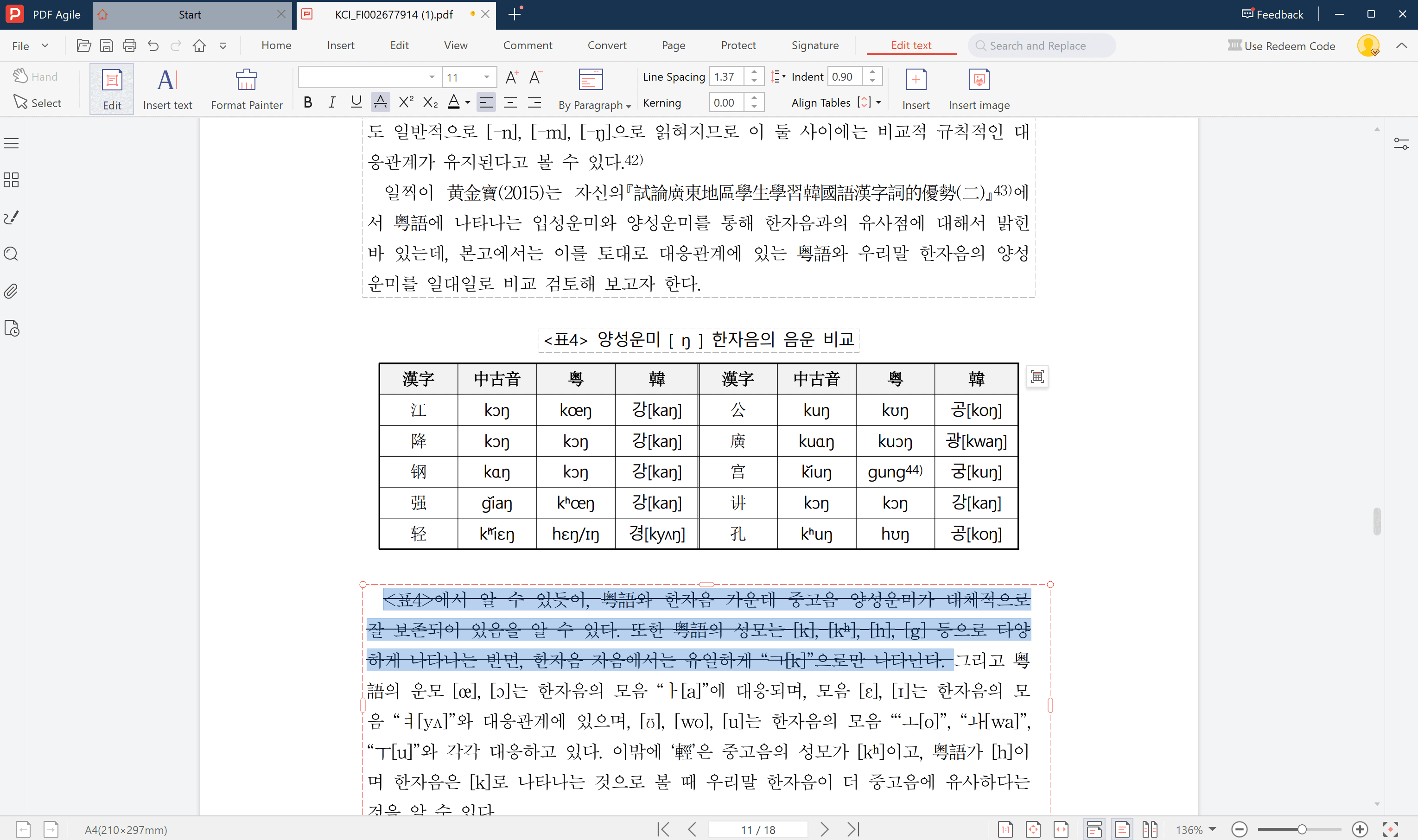Toggle superscript formatting
The image size is (1418, 840).
406,102
